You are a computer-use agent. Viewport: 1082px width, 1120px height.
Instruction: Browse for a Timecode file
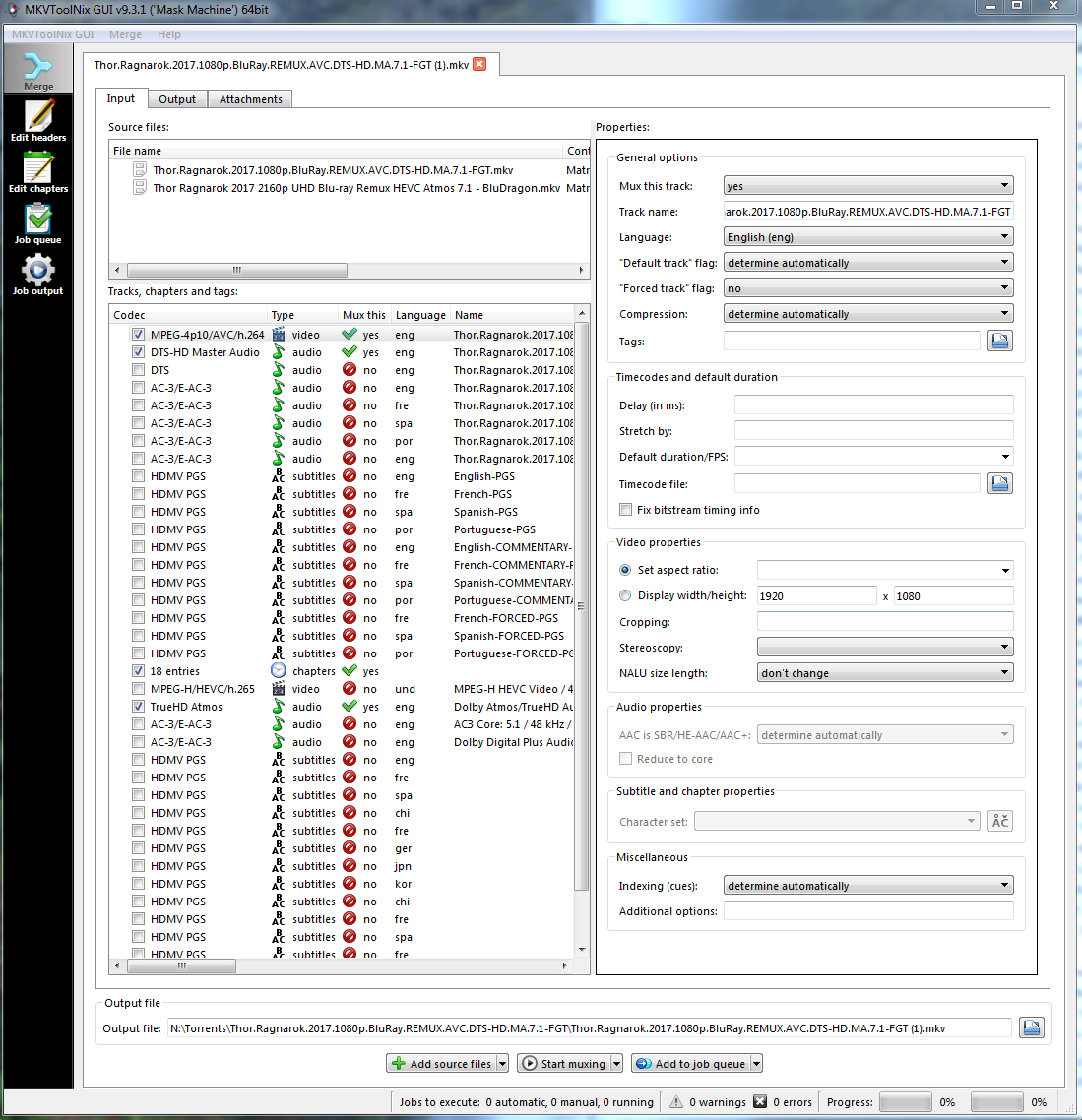tap(999, 483)
